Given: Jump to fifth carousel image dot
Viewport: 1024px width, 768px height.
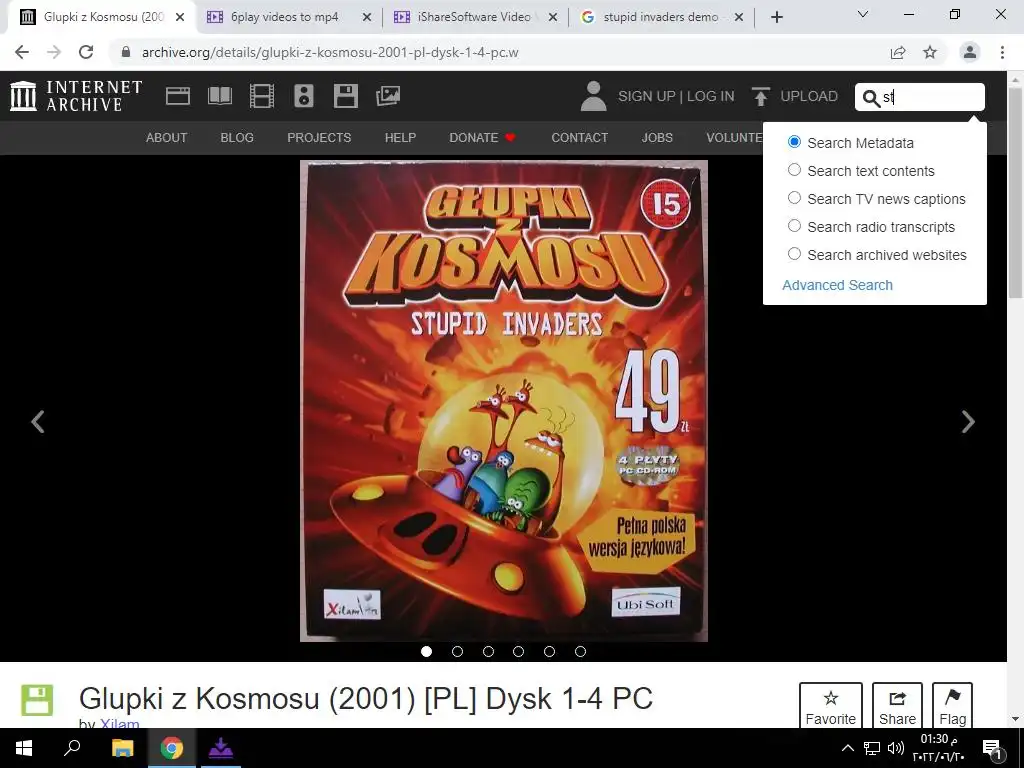Looking at the screenshot, I should coord(549,651).
